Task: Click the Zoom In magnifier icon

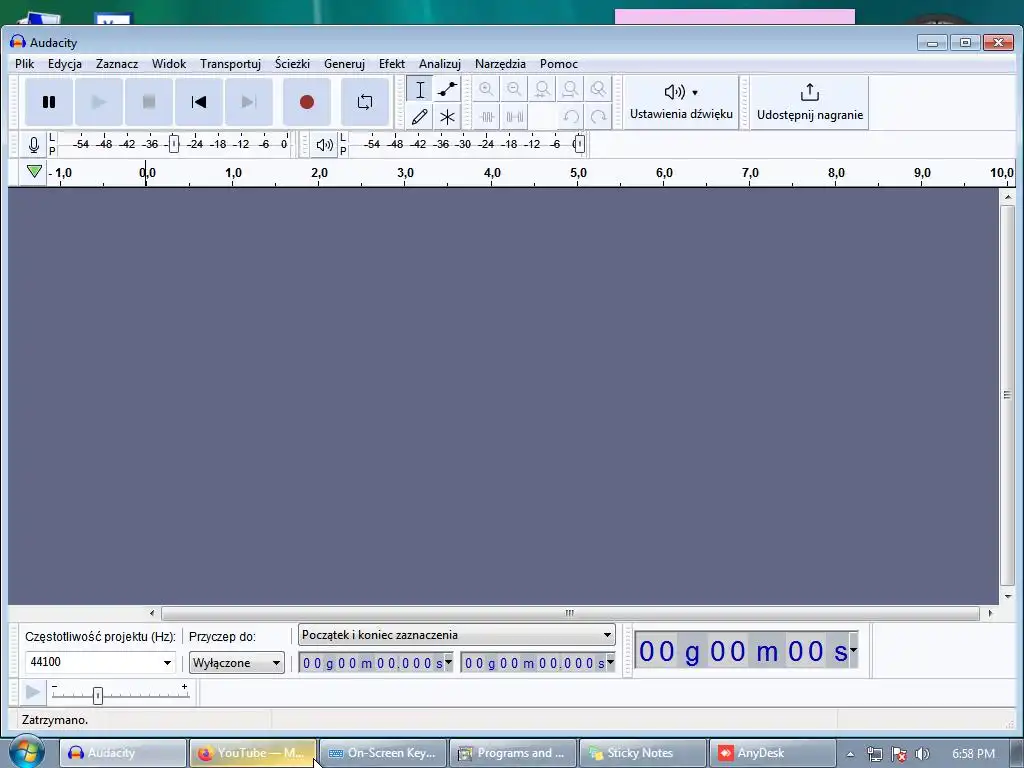Action: (x=487, y=89)
